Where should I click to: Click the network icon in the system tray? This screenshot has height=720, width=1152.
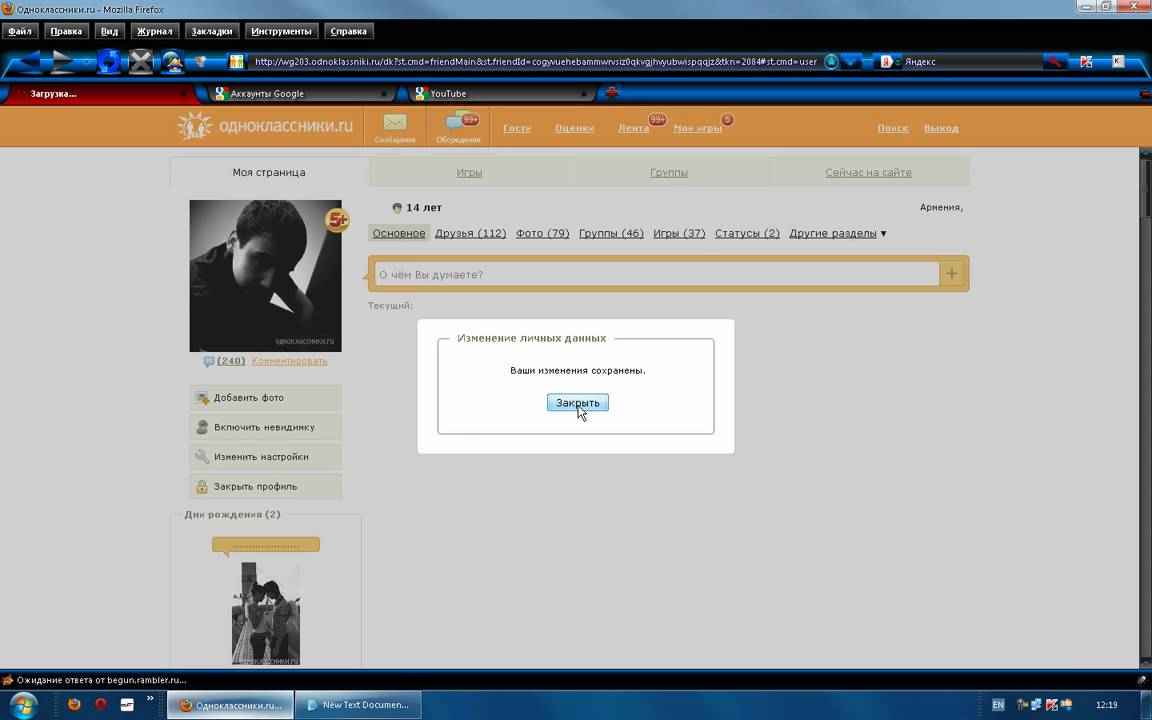pyautogui.click(x=1037, y=705)
